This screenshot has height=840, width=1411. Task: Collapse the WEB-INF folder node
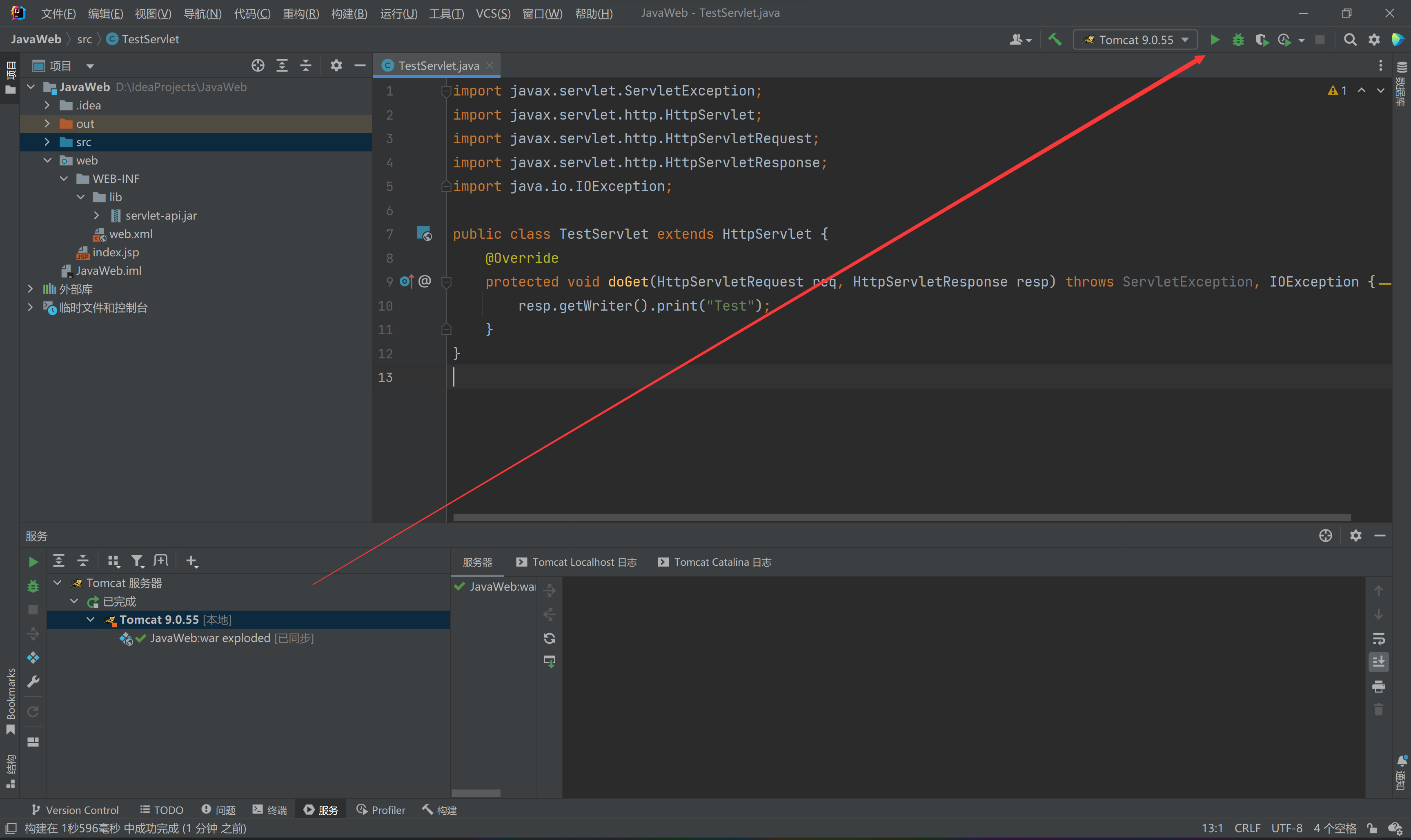64,179
